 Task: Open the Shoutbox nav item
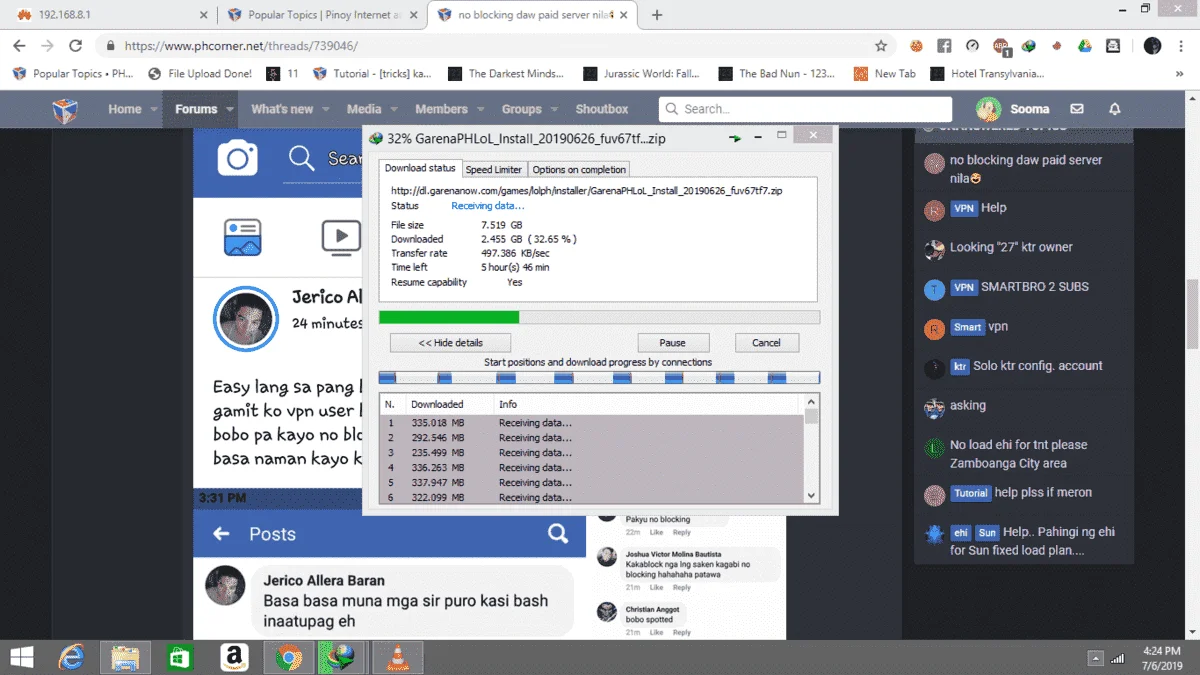(602, 109)
